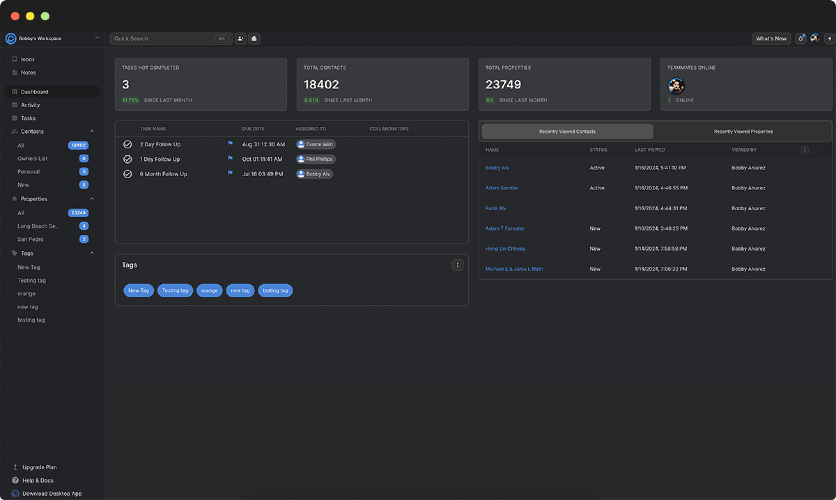Go to the Activity page
This screenshot has height=500, width=836.
tap(30, 105)
